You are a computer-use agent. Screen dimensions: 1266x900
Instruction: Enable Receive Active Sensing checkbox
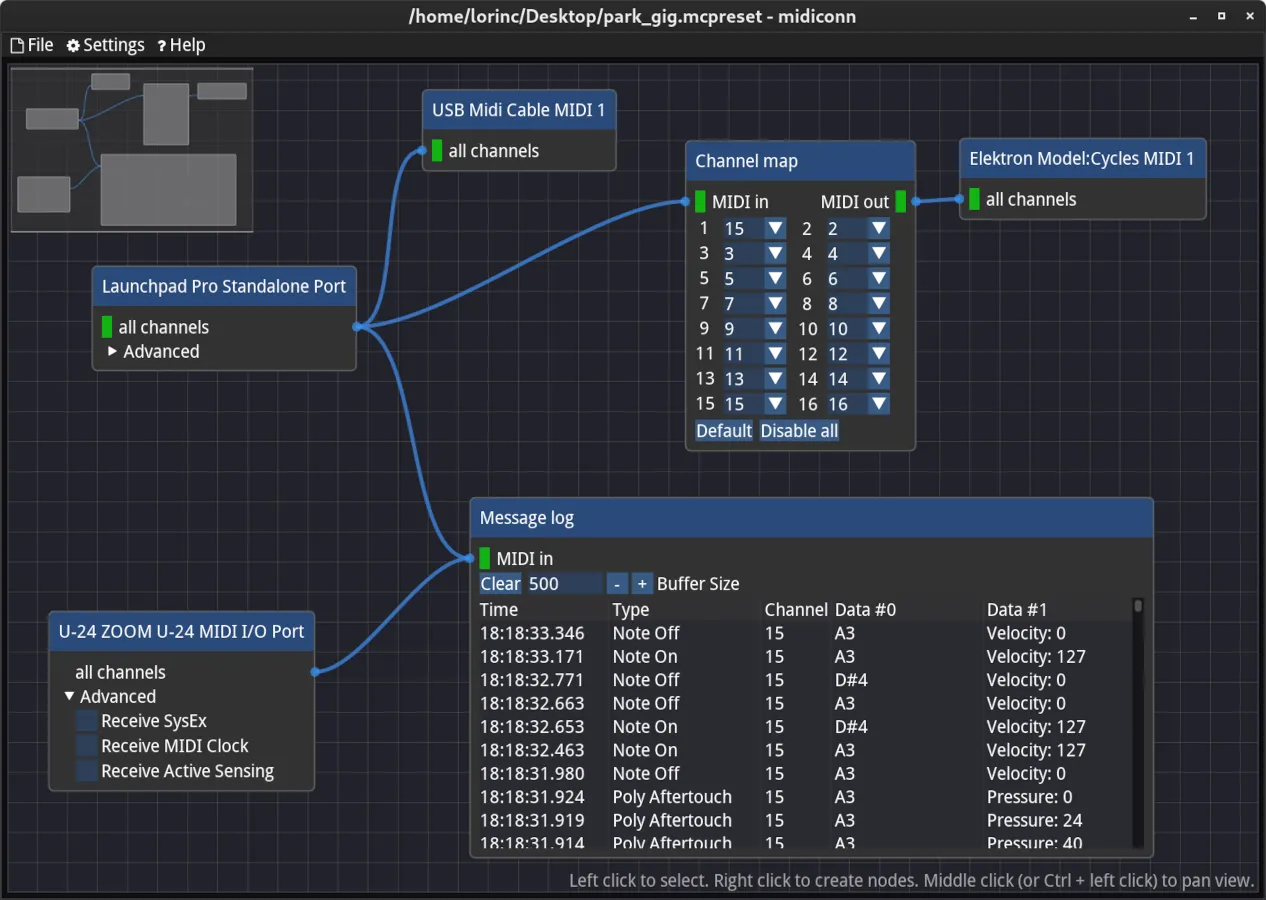[87, 771]
